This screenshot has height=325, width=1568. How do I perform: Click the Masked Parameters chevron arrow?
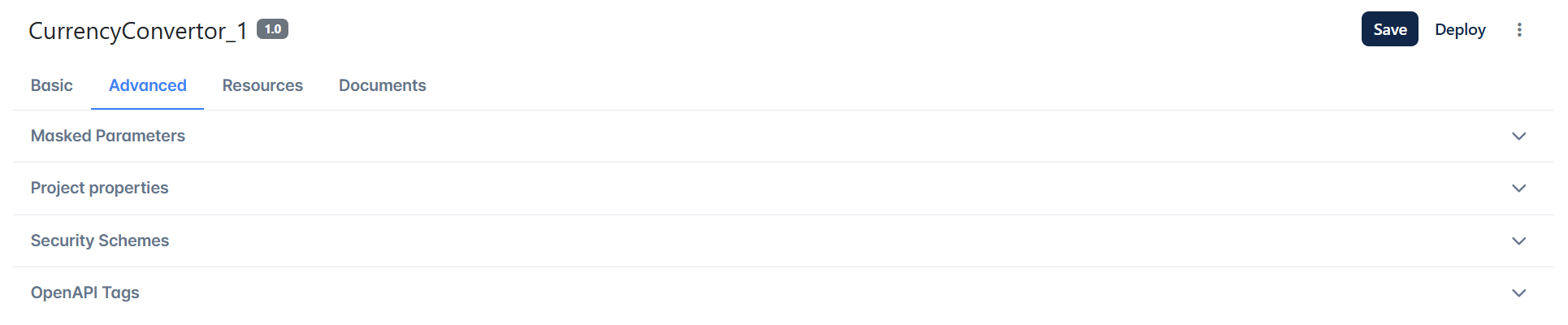coord(1518,136)
